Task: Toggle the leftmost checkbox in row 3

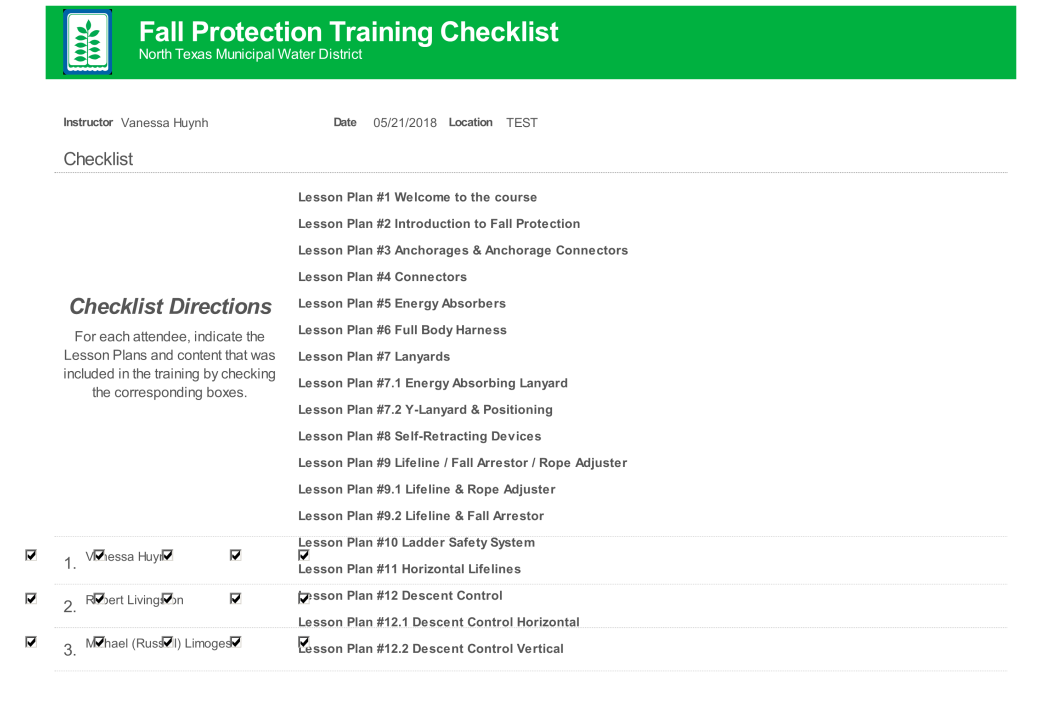Action: click(x=31, y=642)
